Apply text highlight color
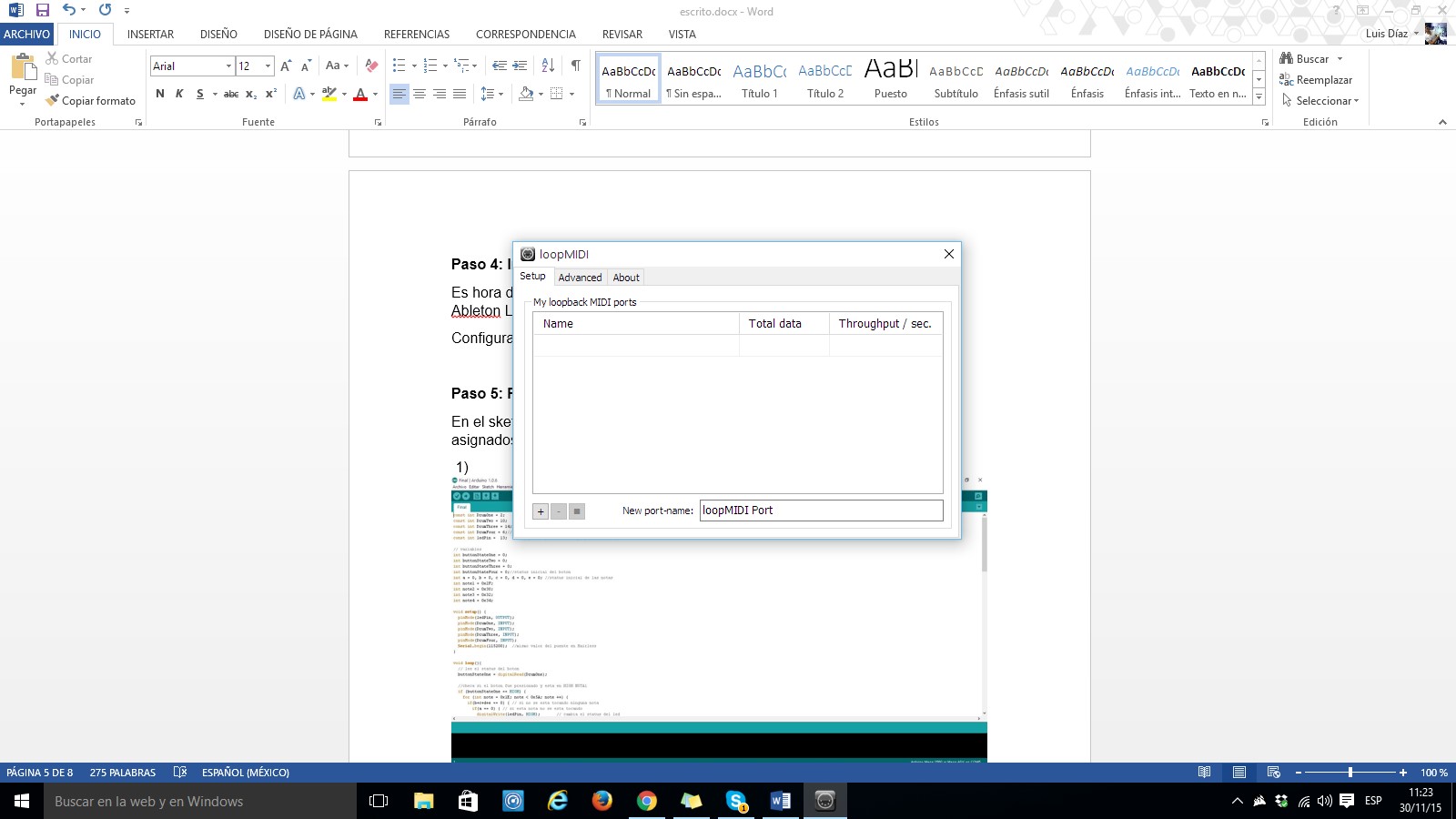The image size is (1456, 819). (x=329, y=94)
